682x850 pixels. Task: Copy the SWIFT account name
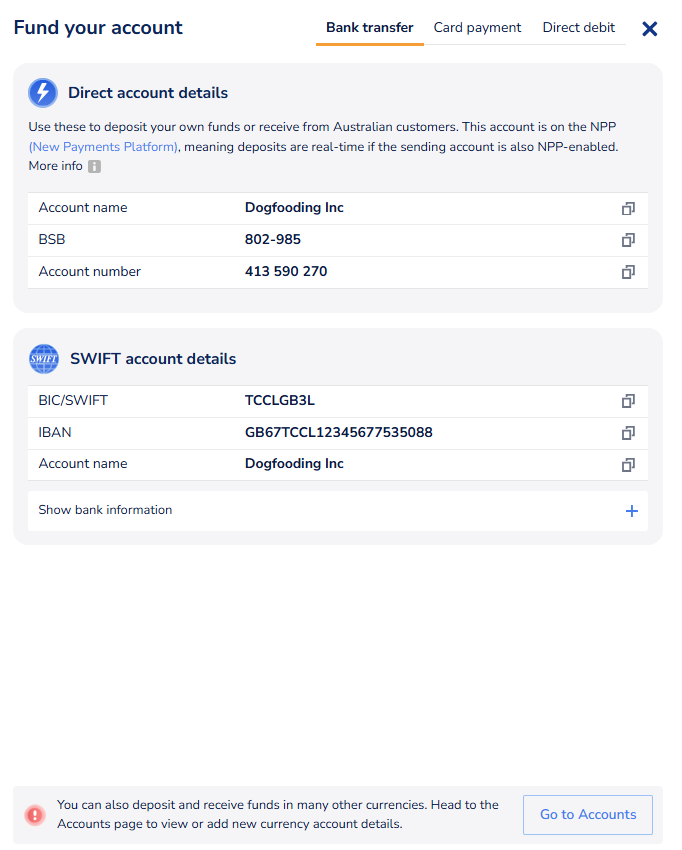pyautogui.click(x=628, y=465)
